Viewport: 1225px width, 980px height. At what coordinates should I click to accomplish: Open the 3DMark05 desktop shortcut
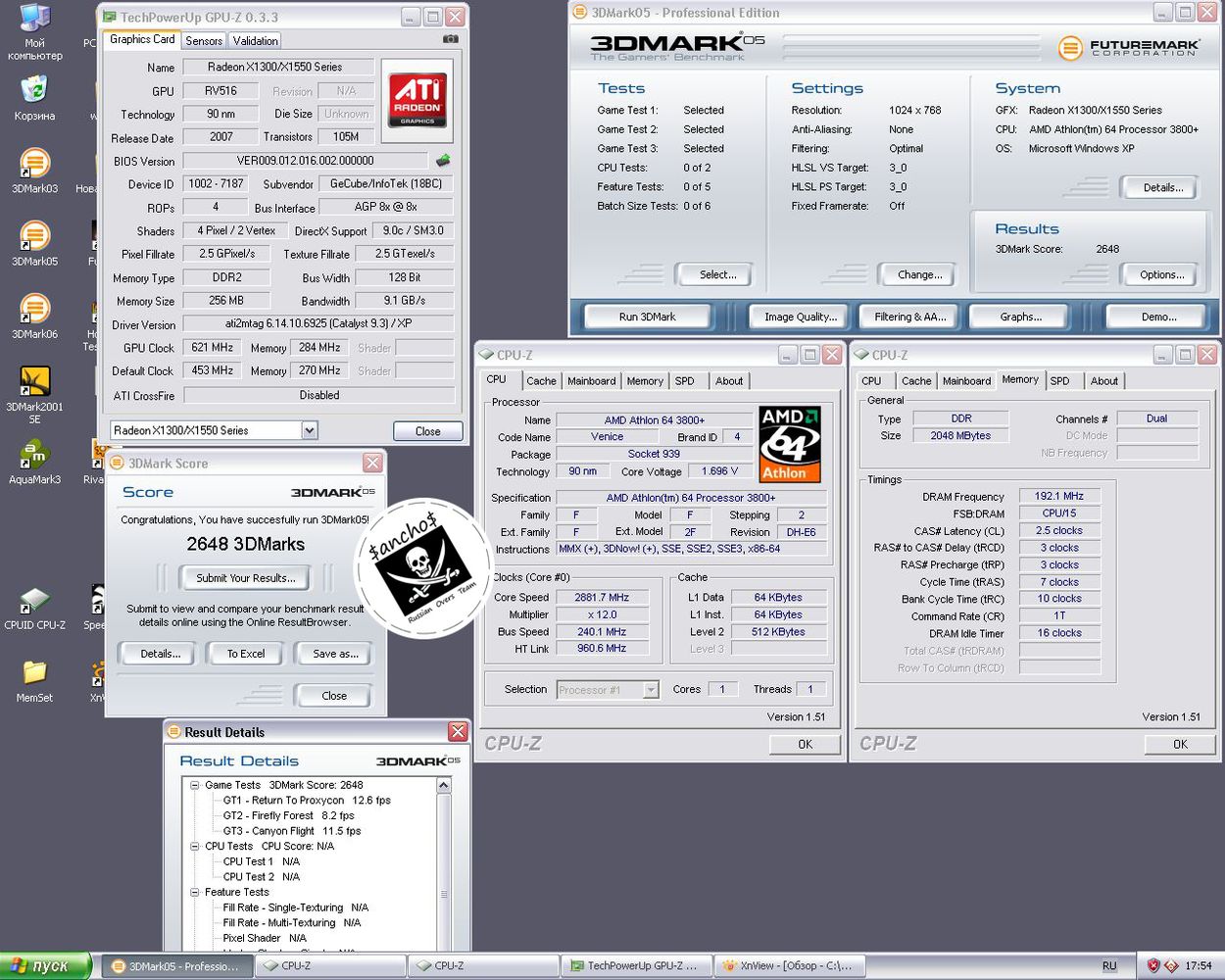pyautogui.click(x=34, y=242)
